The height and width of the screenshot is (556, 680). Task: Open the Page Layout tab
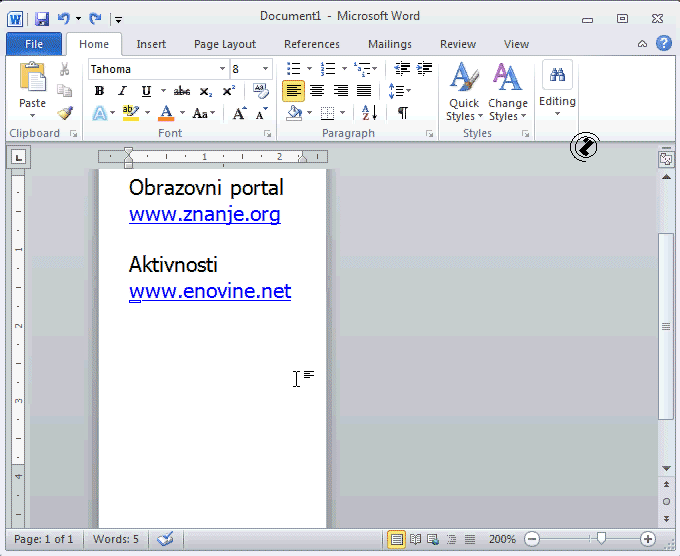point(224,44)
